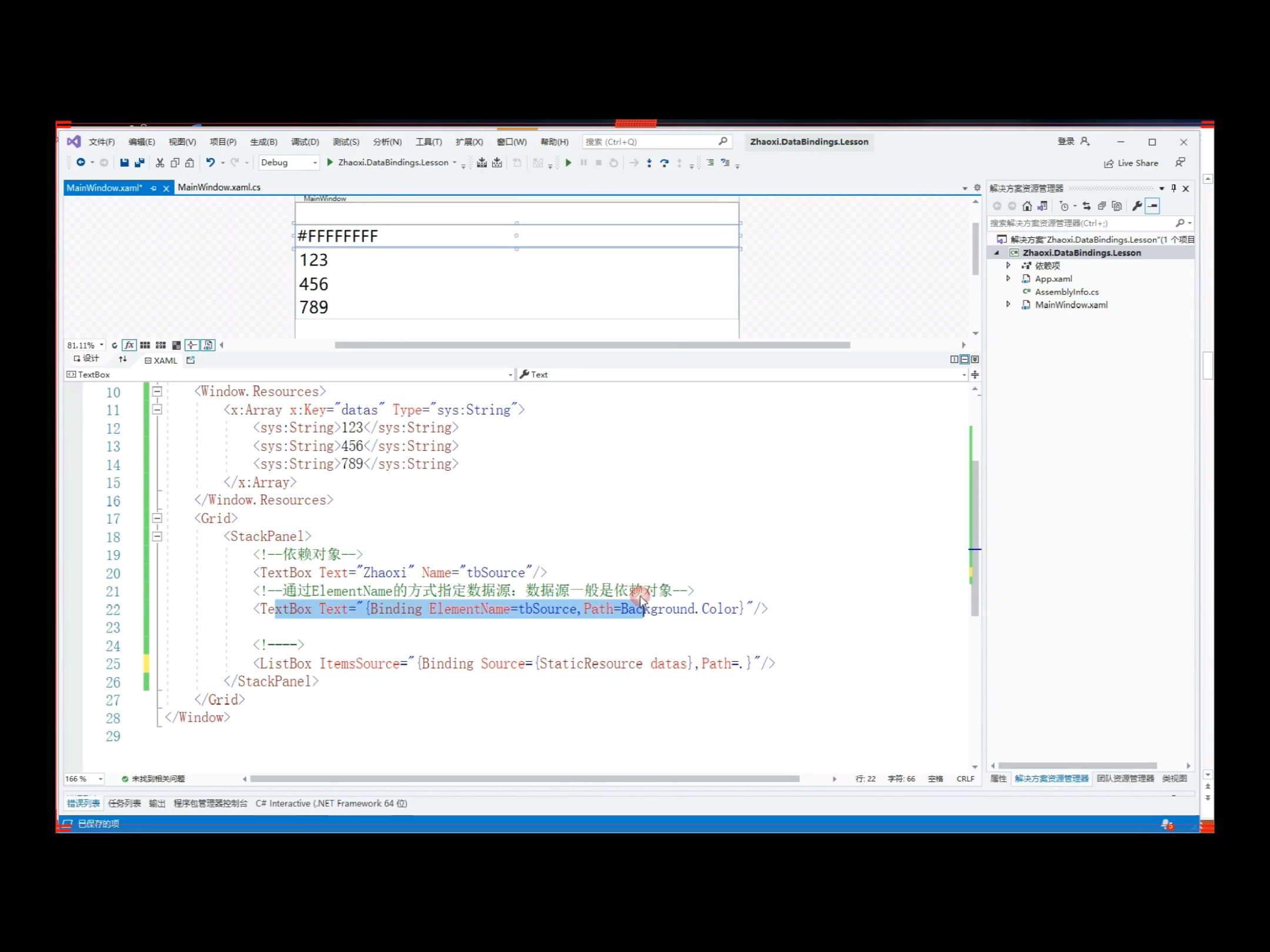Toggle snap grid display in designer

point(145,345)
